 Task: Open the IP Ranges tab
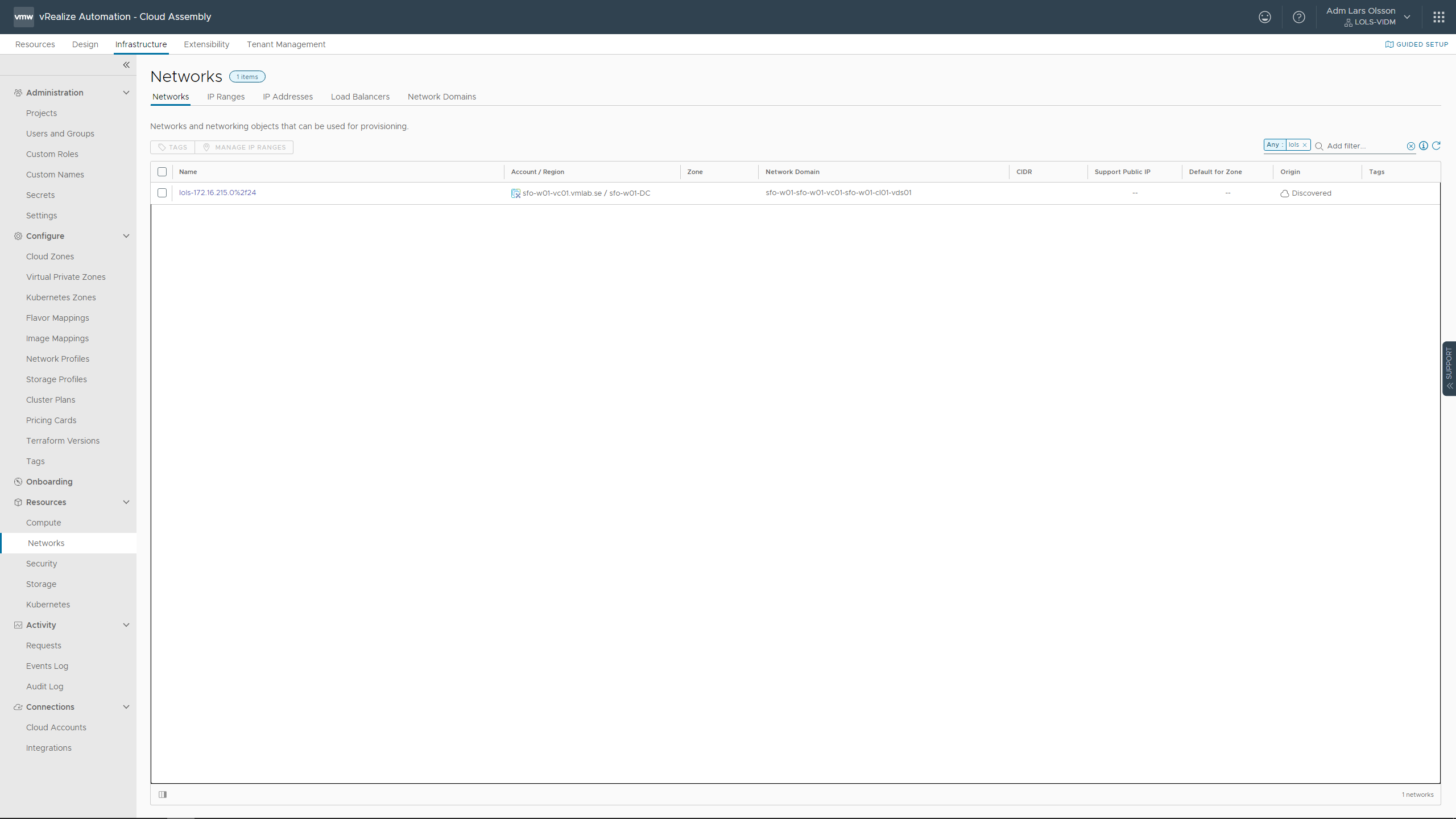(226, 97)
